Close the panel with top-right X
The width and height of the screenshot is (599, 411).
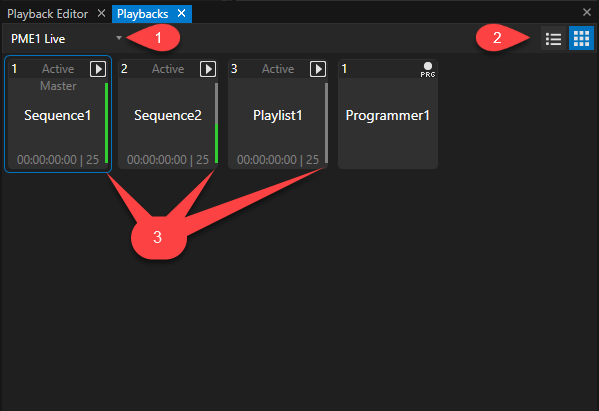(587, 12)
